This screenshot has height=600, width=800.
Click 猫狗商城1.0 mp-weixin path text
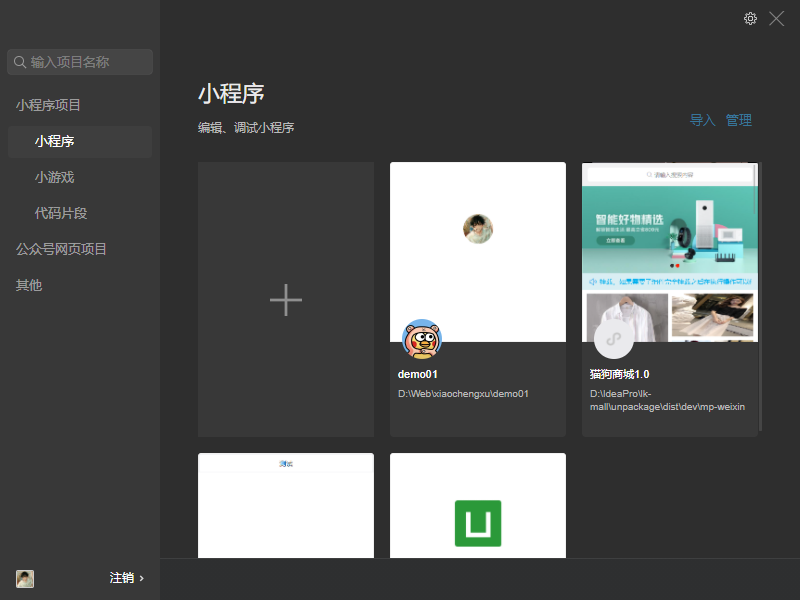(x=667, y=401)
